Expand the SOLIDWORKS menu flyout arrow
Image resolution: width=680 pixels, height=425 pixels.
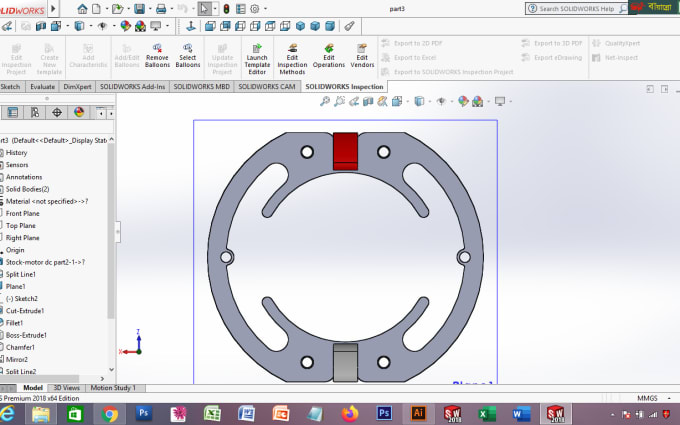[x=53, y=8]
